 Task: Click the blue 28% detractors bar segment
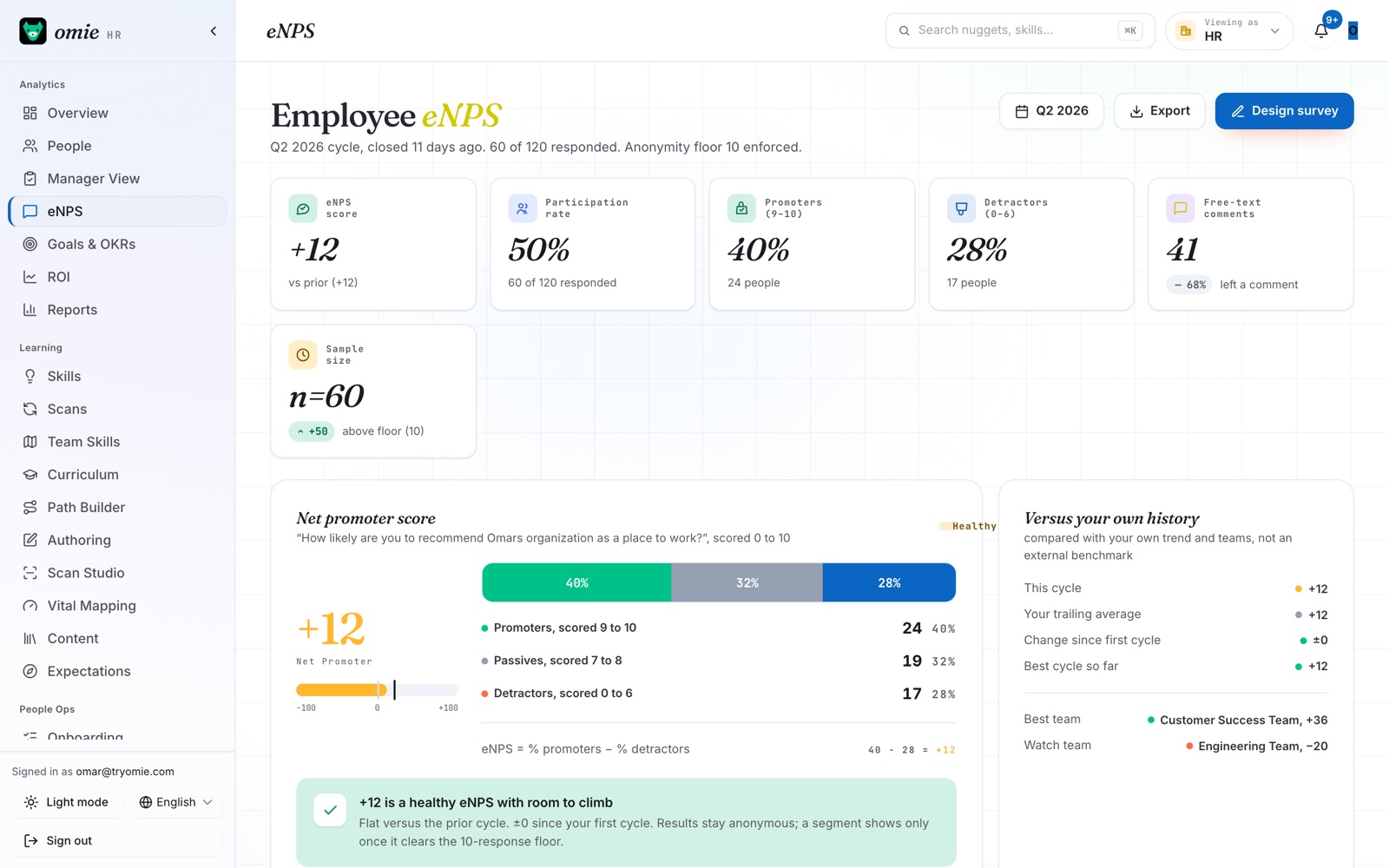point(889,582)
